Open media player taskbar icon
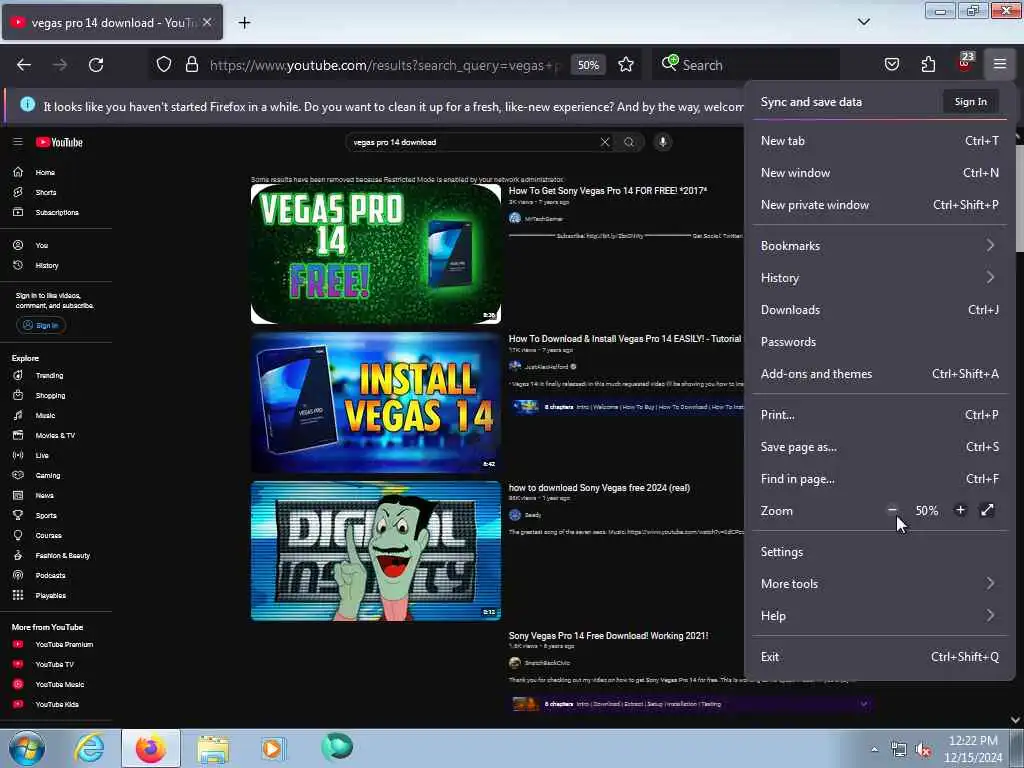 tap(272, 748)
